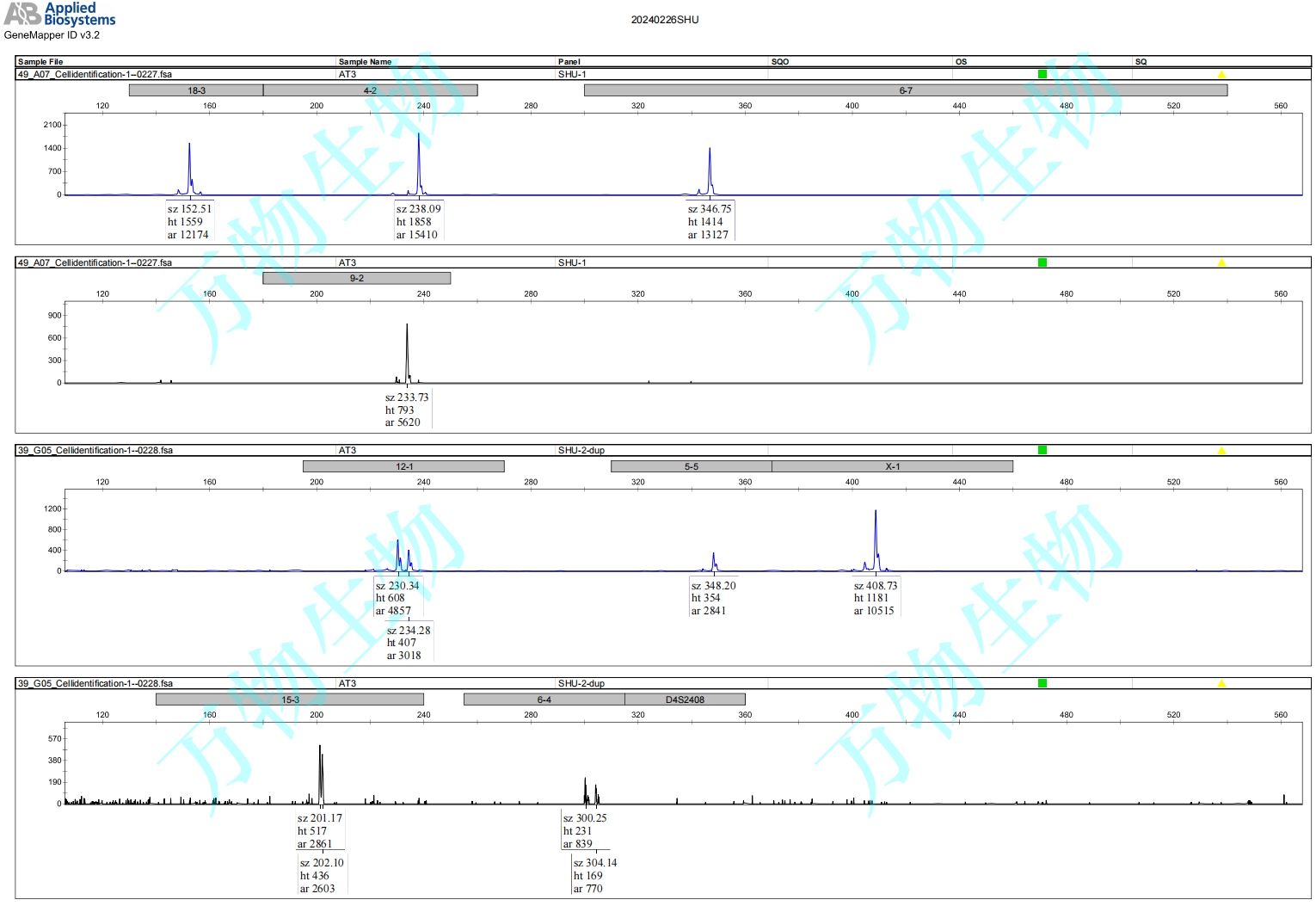Click the Sample File column header
Screen dimensions: 1316x906
[x=40, y=62]
